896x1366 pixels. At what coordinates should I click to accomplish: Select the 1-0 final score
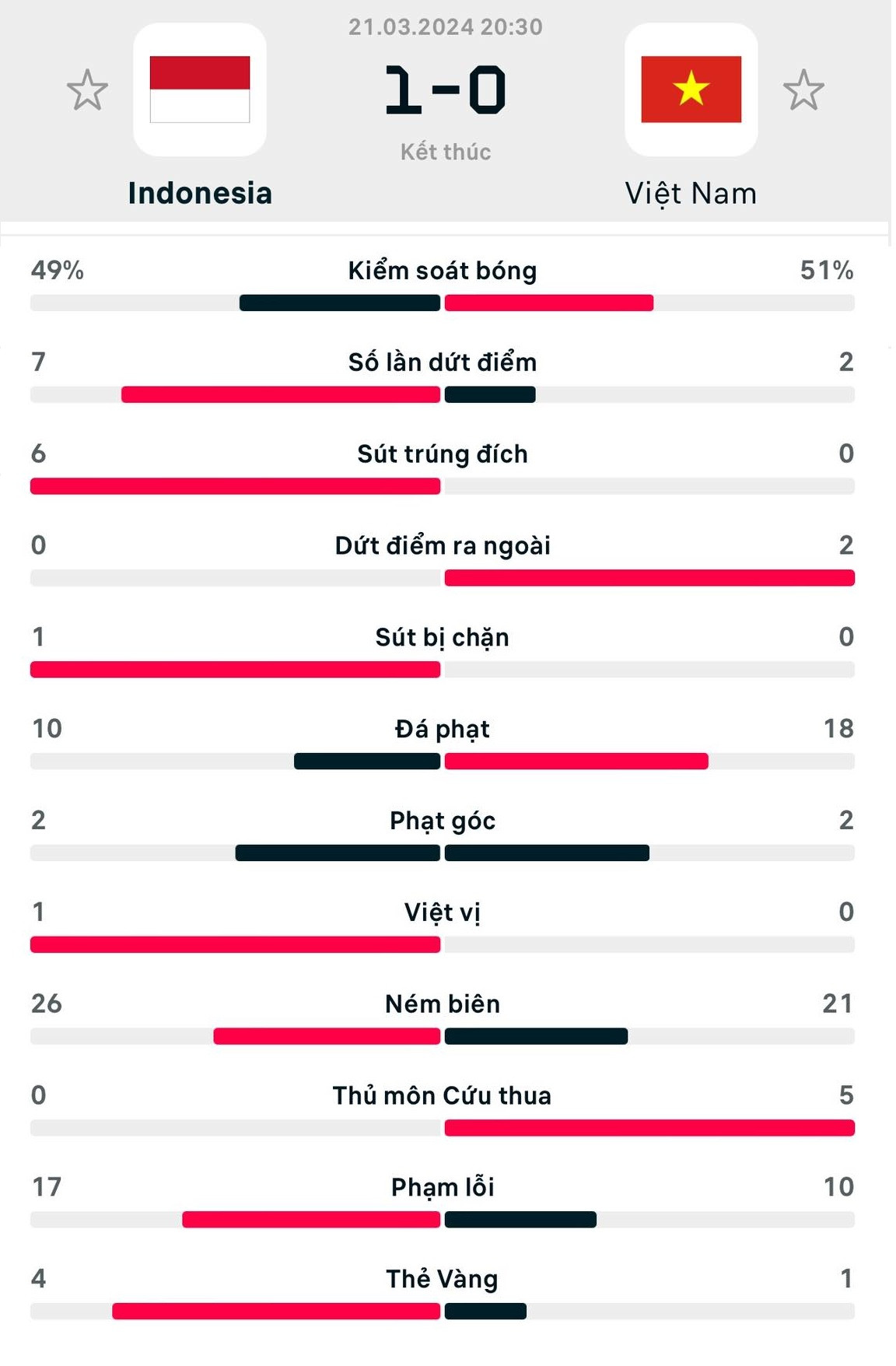pos(446,91)
